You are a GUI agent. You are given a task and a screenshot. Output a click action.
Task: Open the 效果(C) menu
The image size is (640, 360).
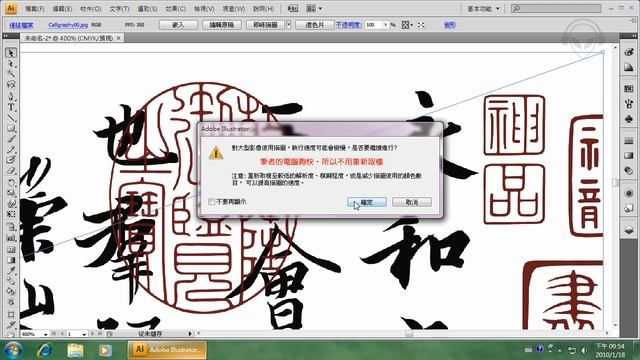click(176, 9)
